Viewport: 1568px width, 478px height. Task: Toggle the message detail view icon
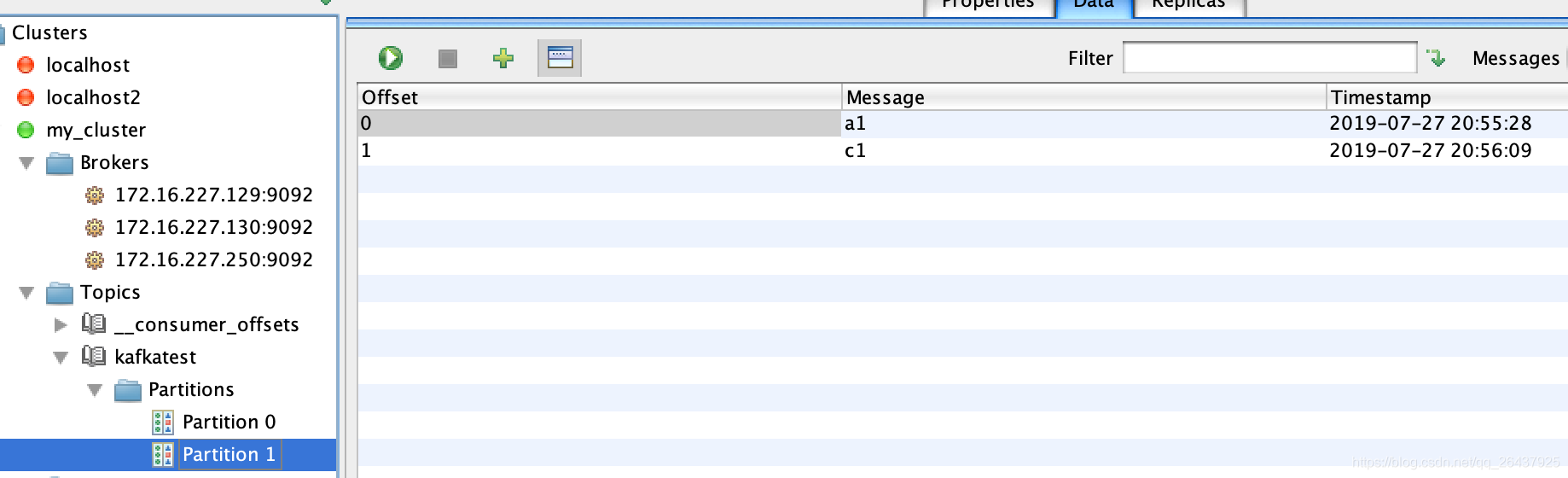[560, 58]
